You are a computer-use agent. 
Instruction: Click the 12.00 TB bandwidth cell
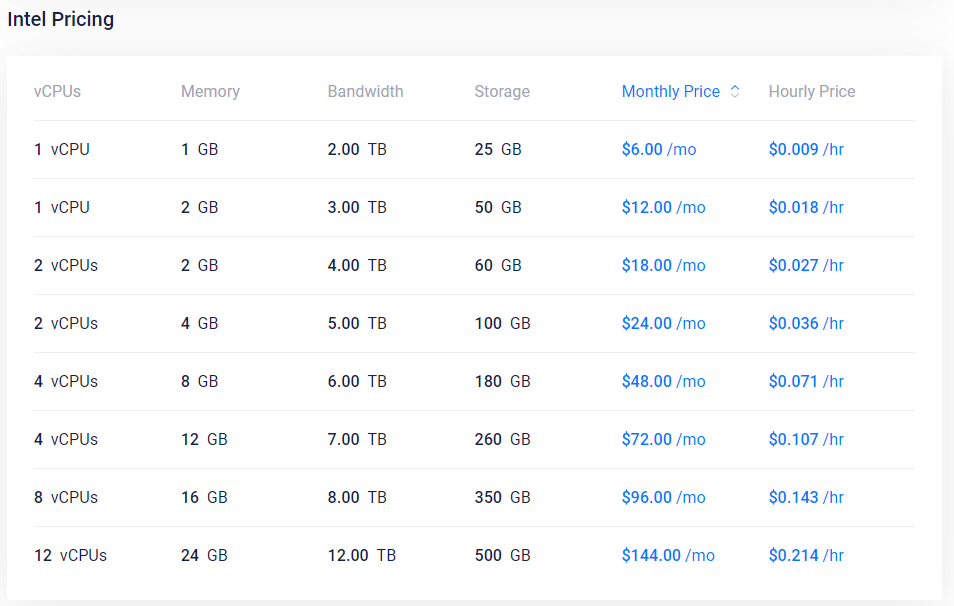[362, 556]
